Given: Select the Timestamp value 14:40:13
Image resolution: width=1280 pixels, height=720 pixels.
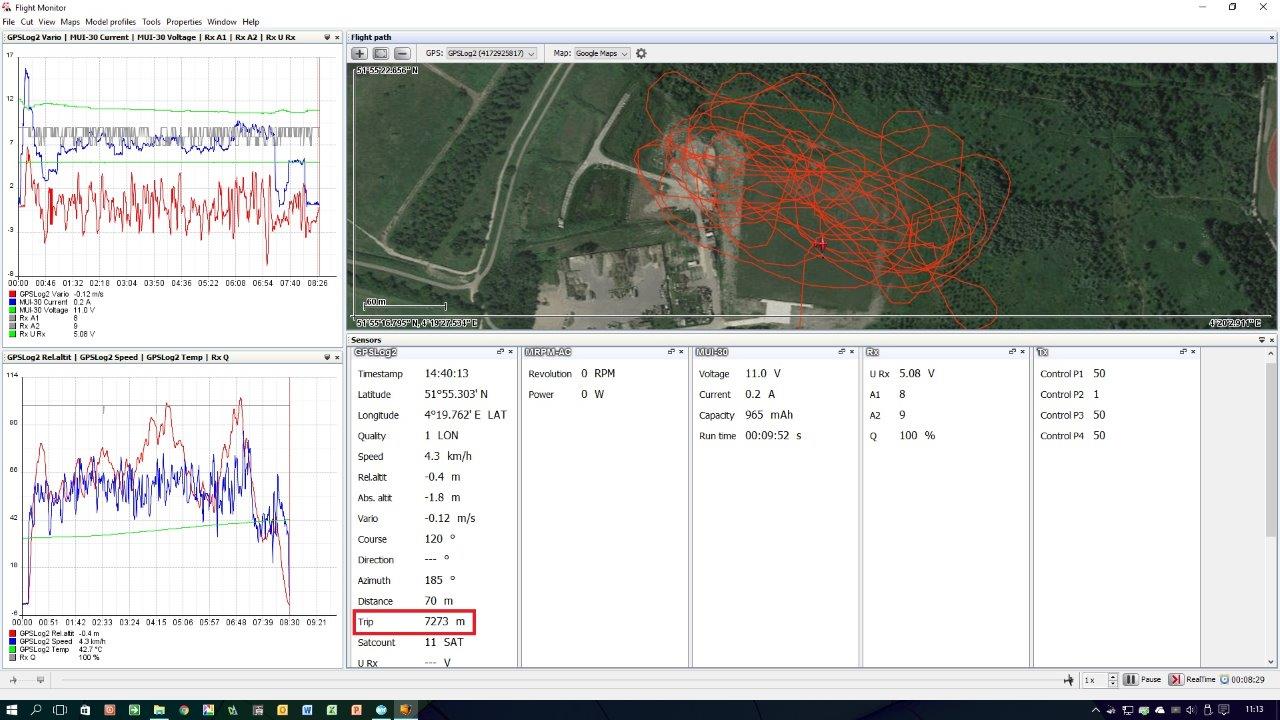Looking at the screenshot, I should point(446,374).
